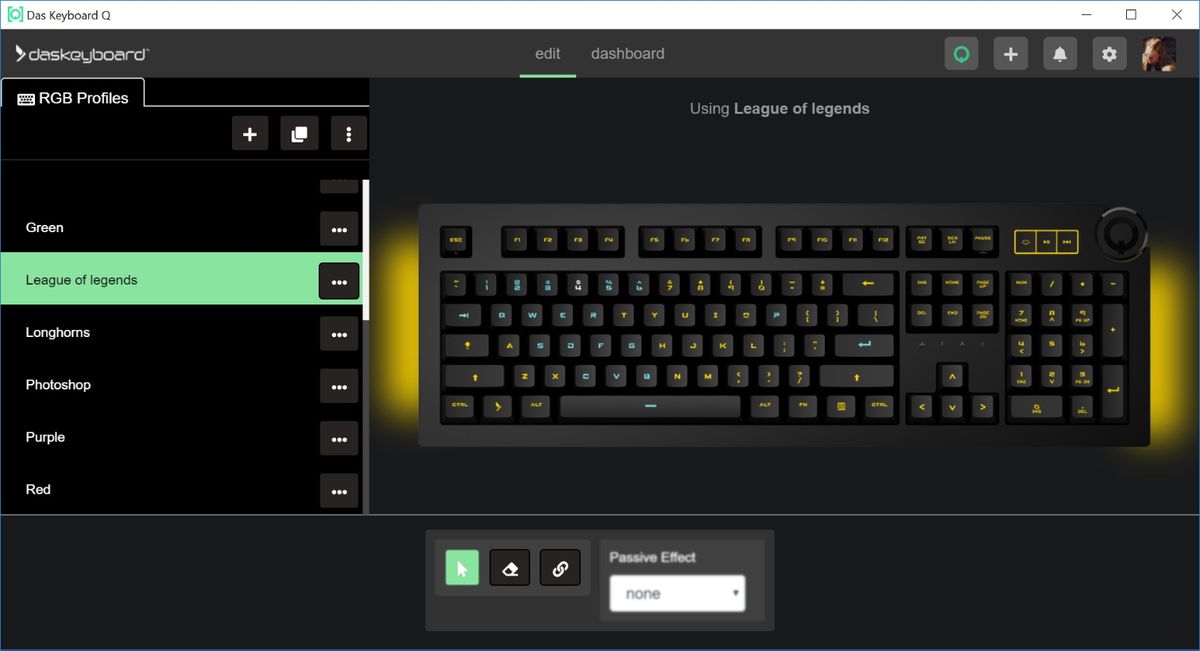The width and height of the screenshot is (1200, 651).
Task: Open options for League of legends profile
Action: (339, 281)
